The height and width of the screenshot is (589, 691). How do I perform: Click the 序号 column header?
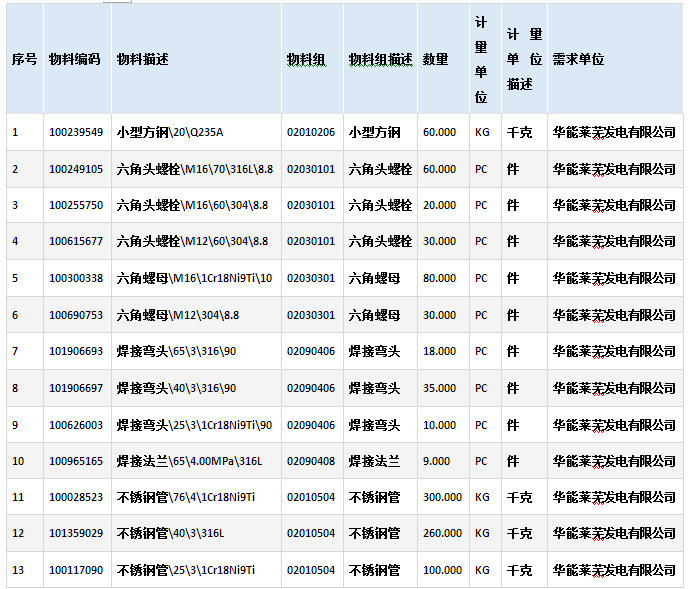coord(24,59)
